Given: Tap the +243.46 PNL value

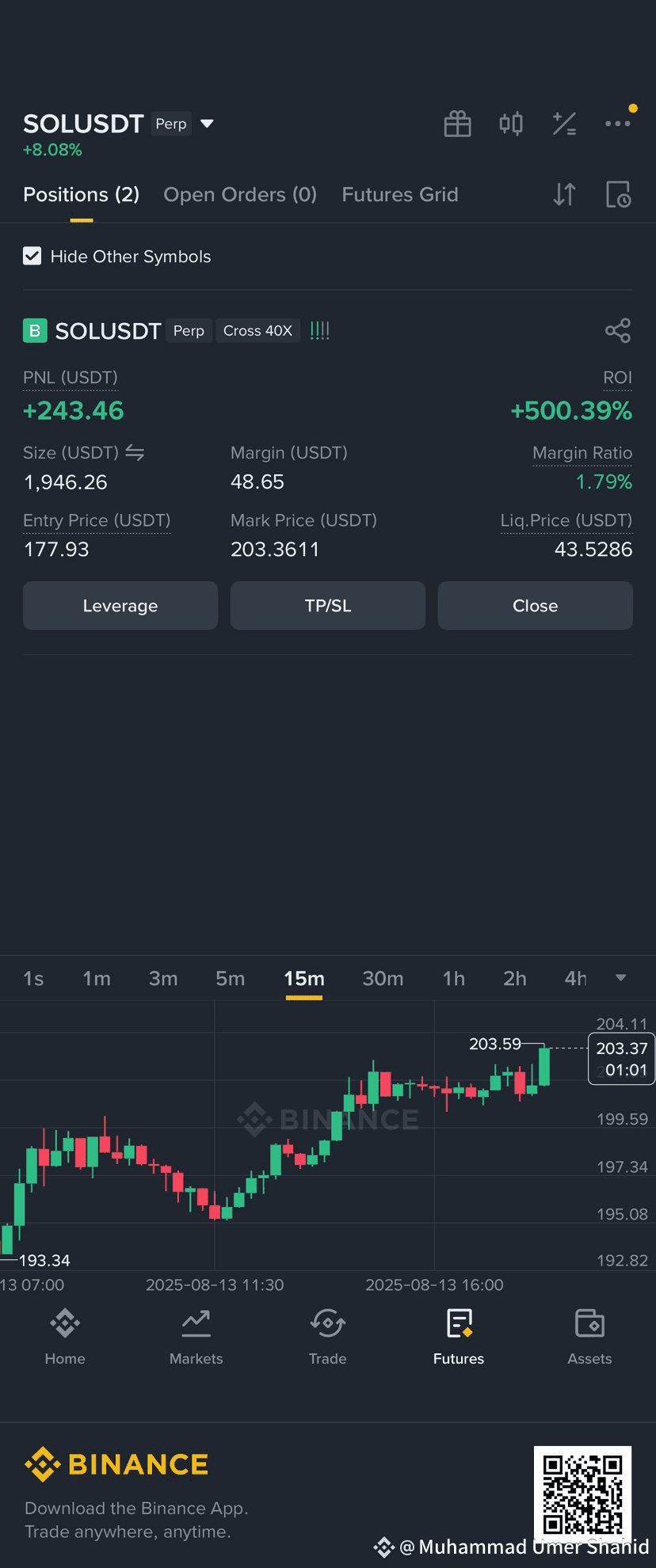Looking at the screenshot, I should coord(74,410).
